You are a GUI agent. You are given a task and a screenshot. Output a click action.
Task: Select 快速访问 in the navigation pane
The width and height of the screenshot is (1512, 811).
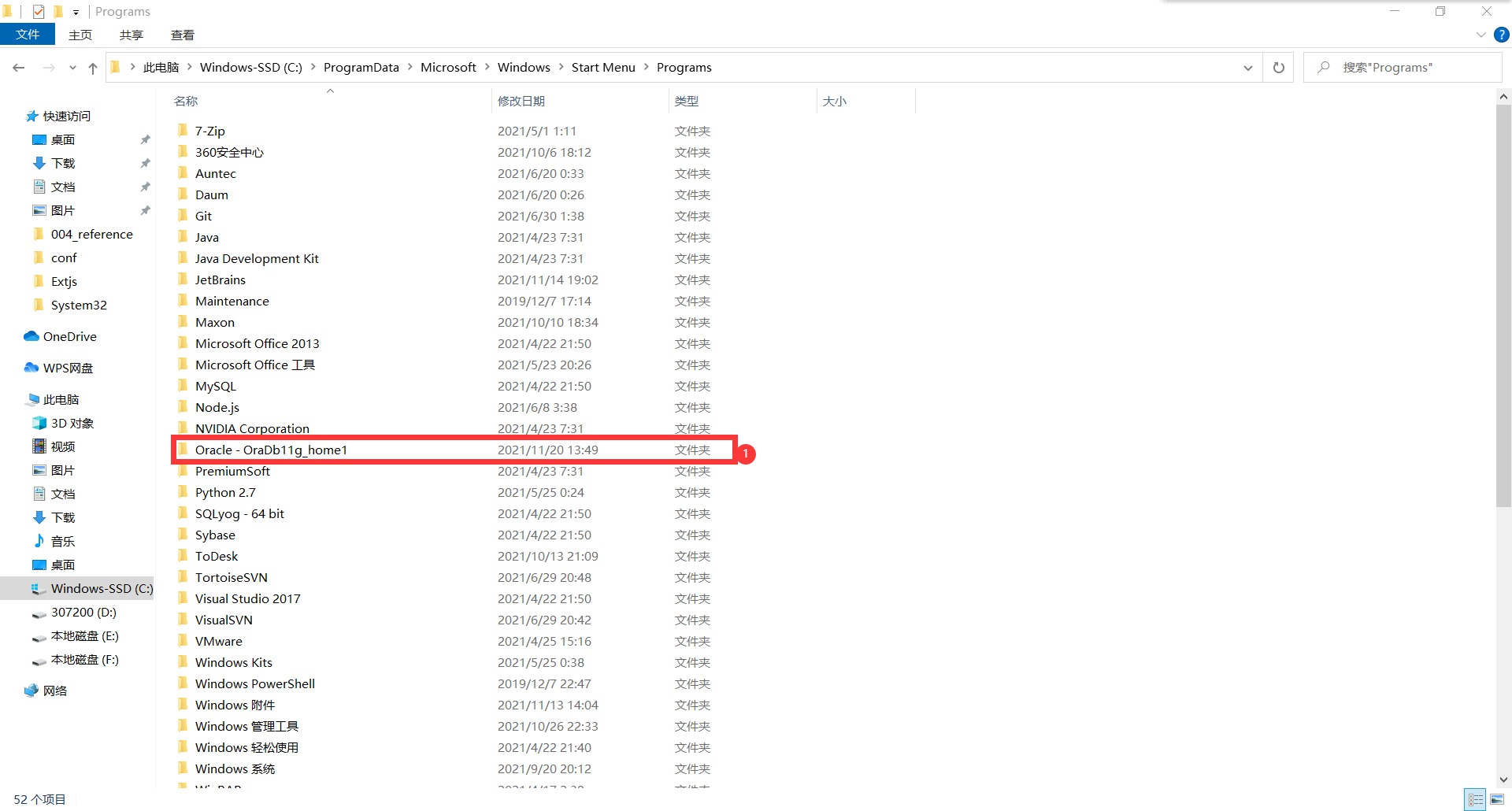pyautogui.click(x=67, y=117)
